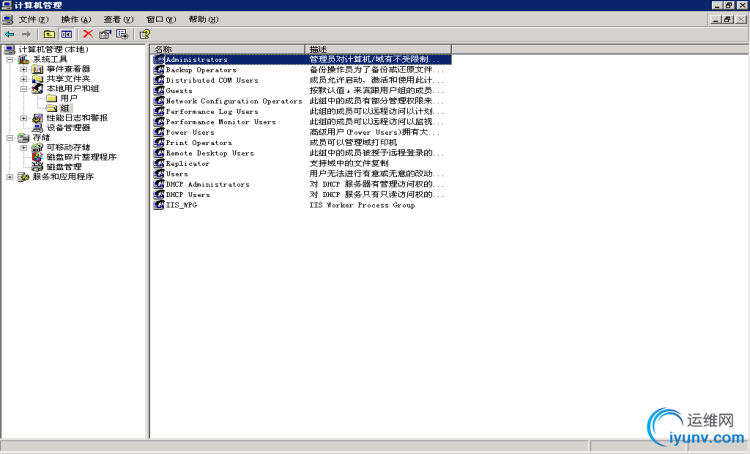Image resolution: width=750 pixels, height=454 pixels.
Task: Click the Forward arrow toolbar icon
Action: click(x=26, y=34)
